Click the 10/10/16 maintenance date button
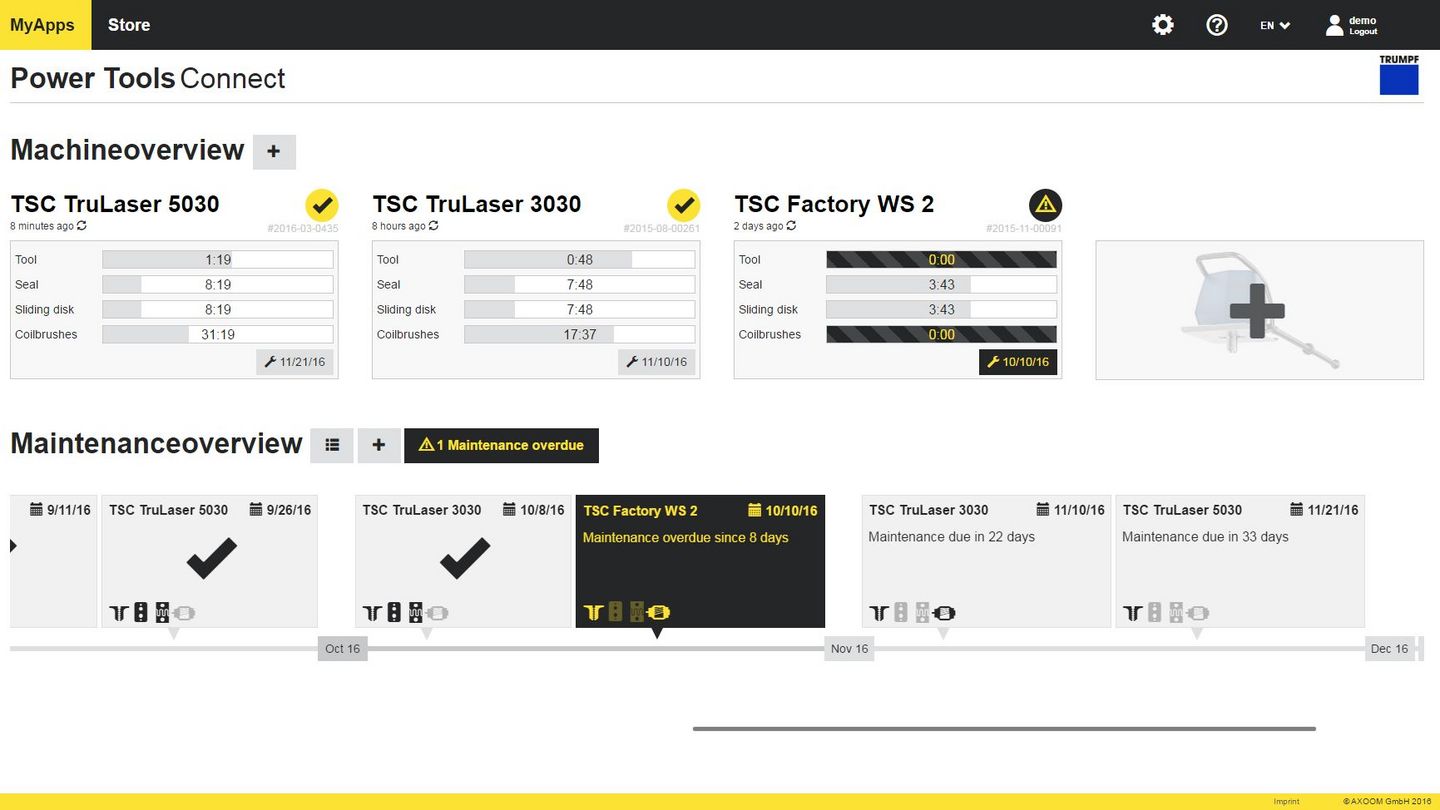 (x=1018, y=362)
